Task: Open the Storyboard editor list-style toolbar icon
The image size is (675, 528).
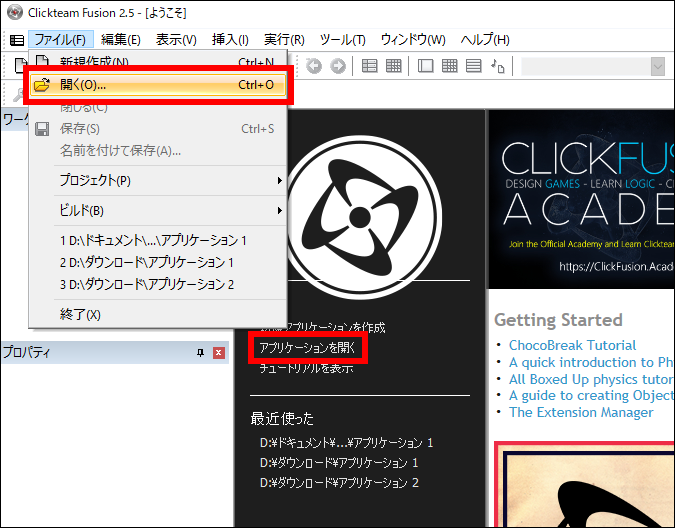Action: click(x=369, y=66)
